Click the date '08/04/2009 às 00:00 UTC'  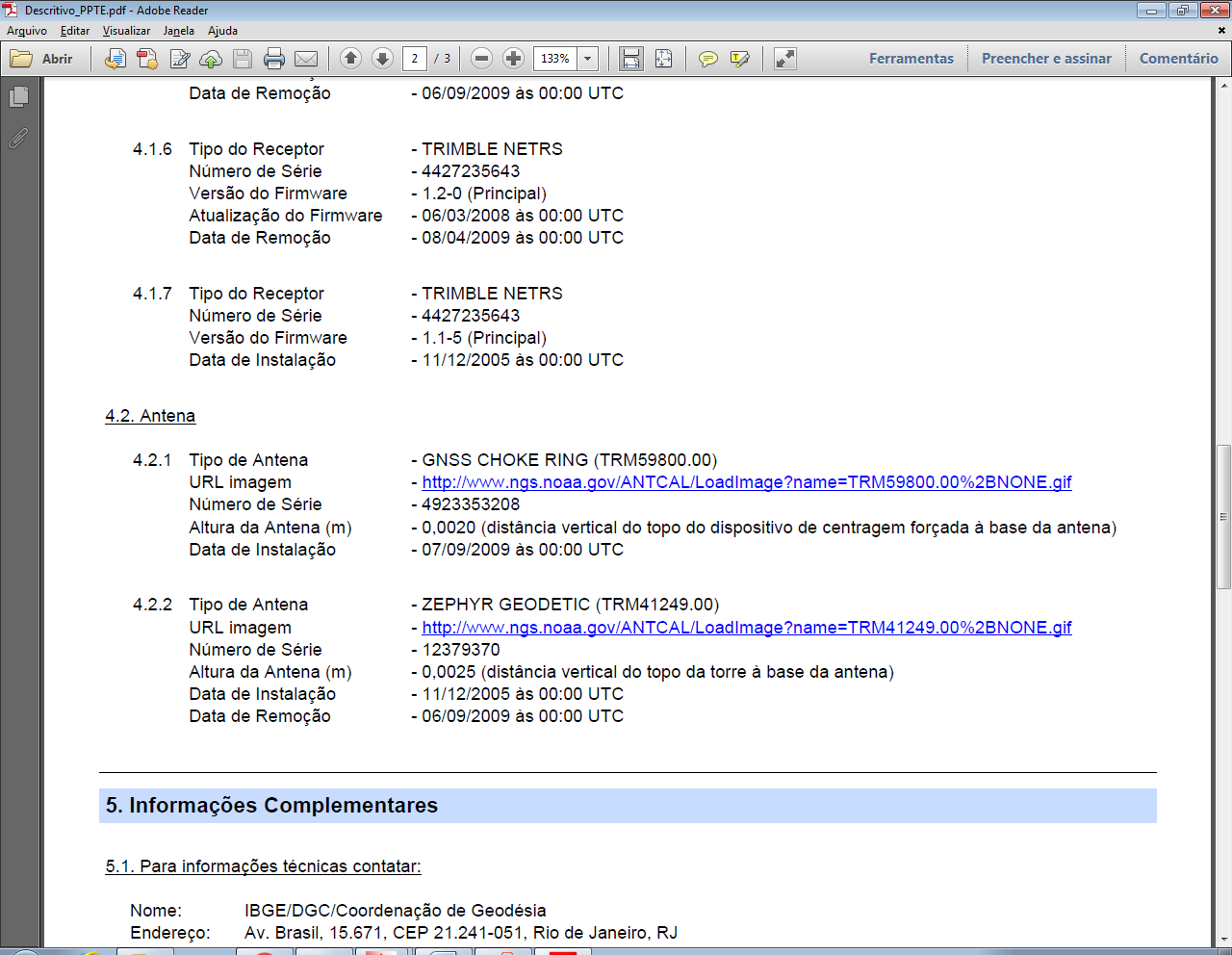523,238
